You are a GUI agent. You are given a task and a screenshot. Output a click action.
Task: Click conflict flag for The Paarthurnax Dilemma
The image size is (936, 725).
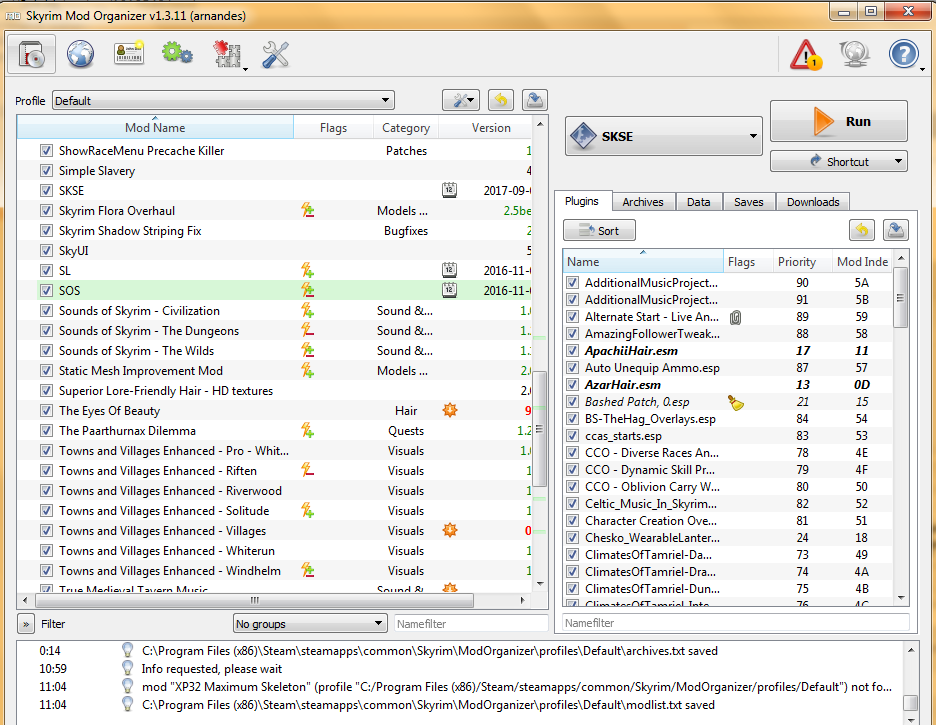(307, 430)
